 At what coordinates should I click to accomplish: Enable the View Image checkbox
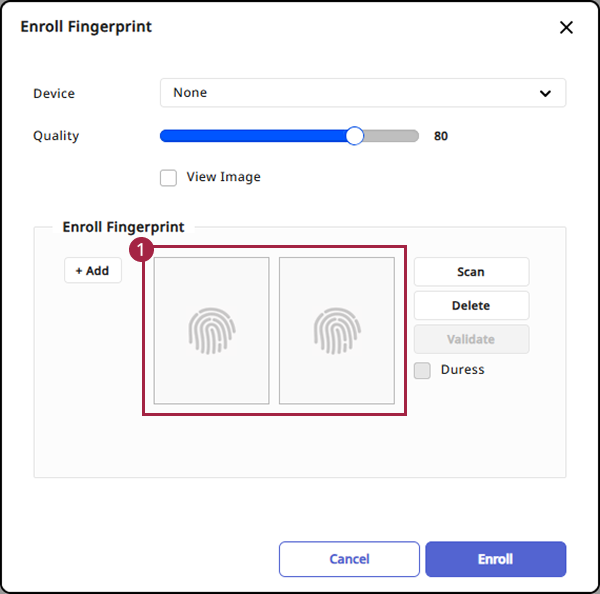pos(169,178)
